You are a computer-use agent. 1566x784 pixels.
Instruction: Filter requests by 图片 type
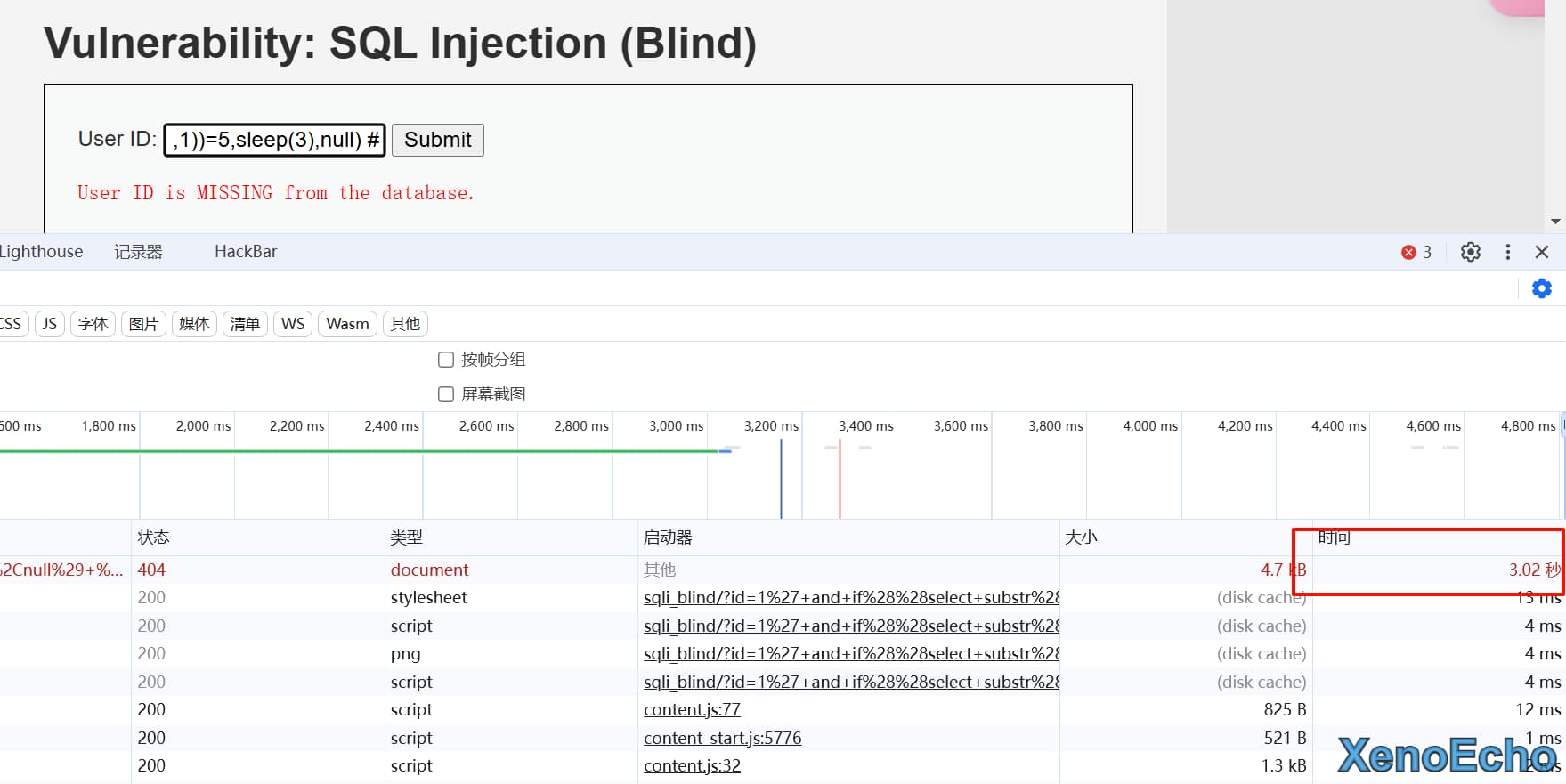143,324
